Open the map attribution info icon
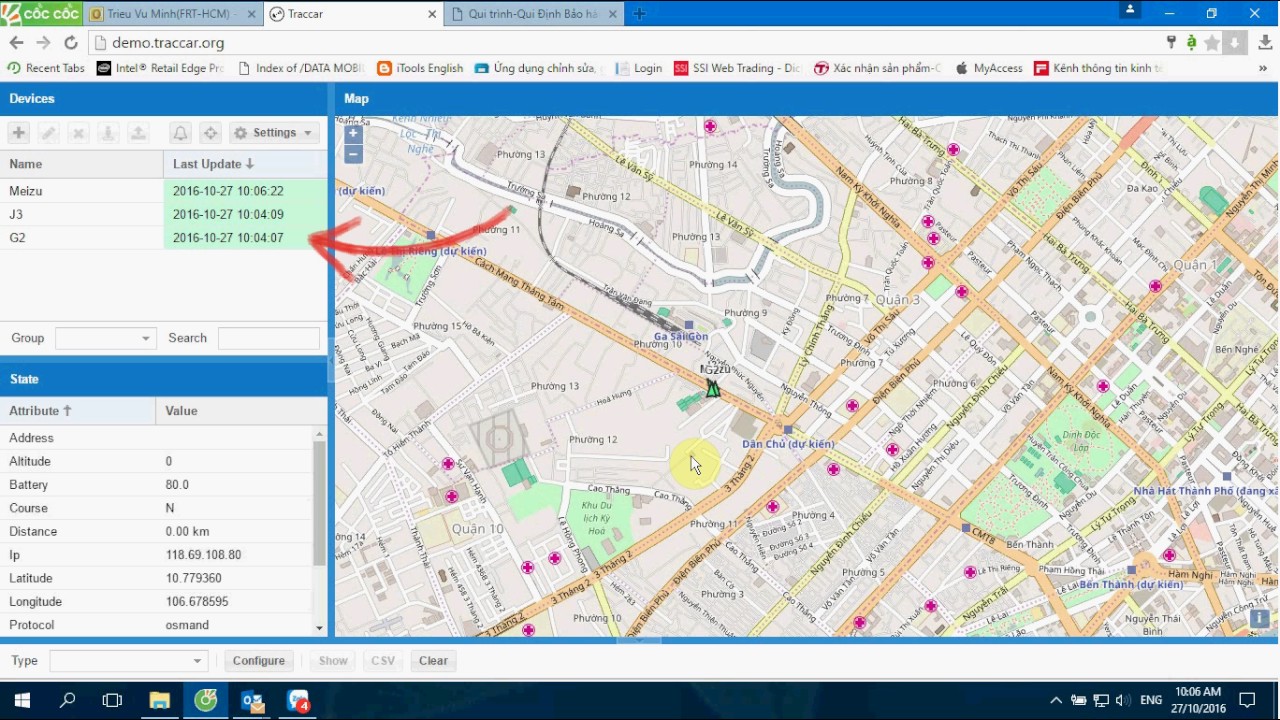The height and width of the screenshot is (720, 1280). point(1259,619)
